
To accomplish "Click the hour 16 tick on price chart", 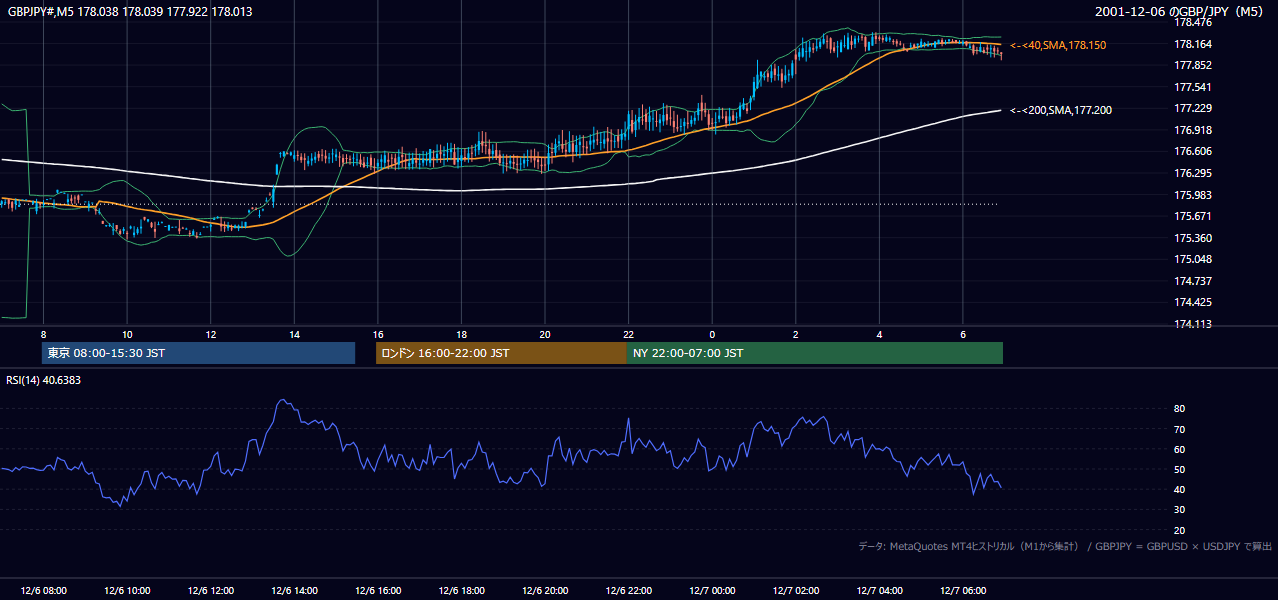I will tap(378, 334).
